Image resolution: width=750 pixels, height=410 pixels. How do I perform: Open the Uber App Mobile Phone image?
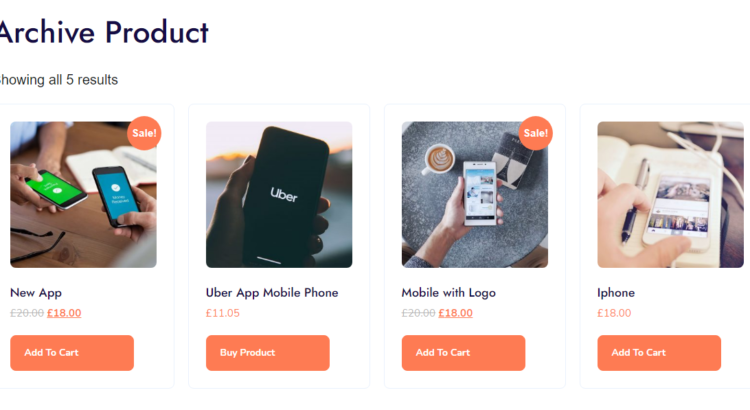(x=279, y=195)
